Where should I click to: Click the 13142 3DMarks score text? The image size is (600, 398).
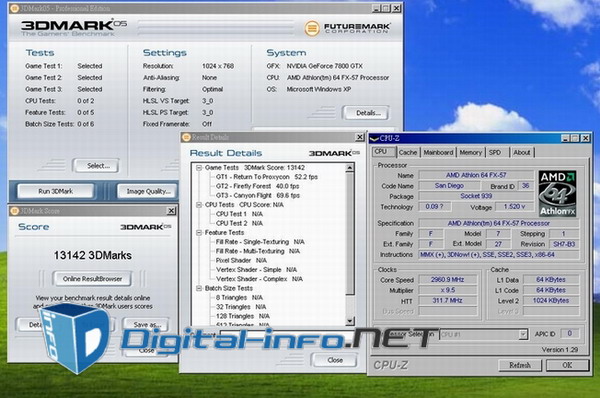coord(93,255)
